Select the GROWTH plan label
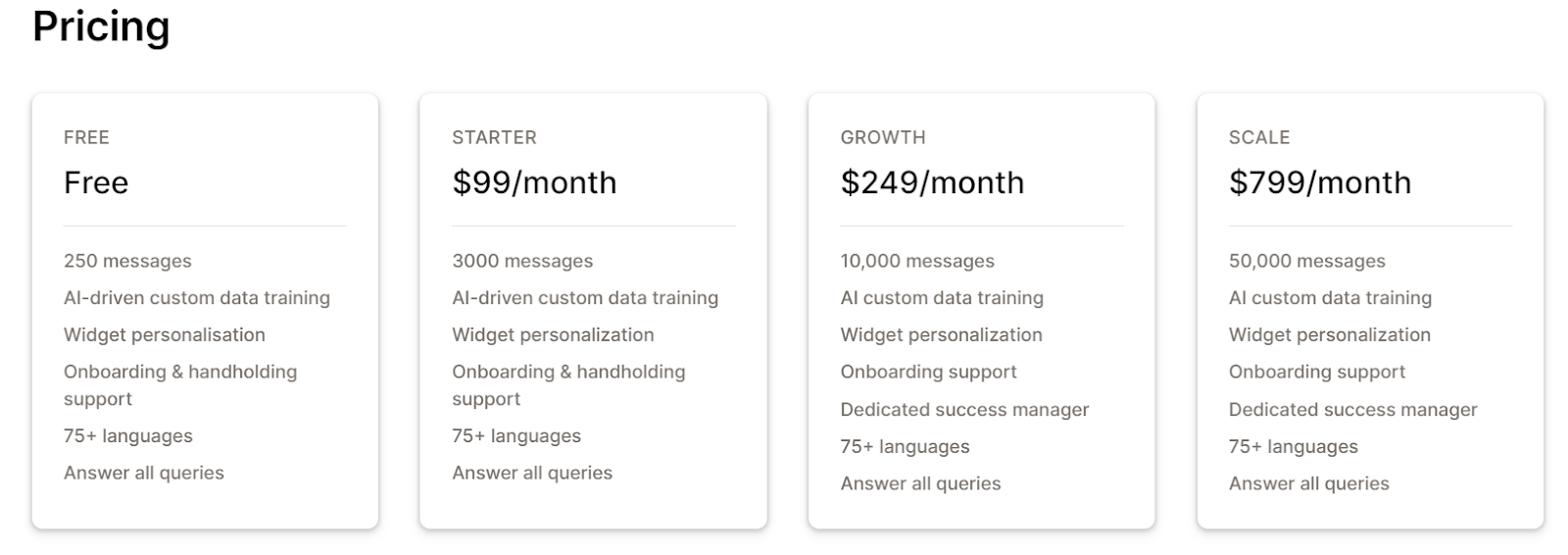The image size is (1568, 555). (882, 137)
